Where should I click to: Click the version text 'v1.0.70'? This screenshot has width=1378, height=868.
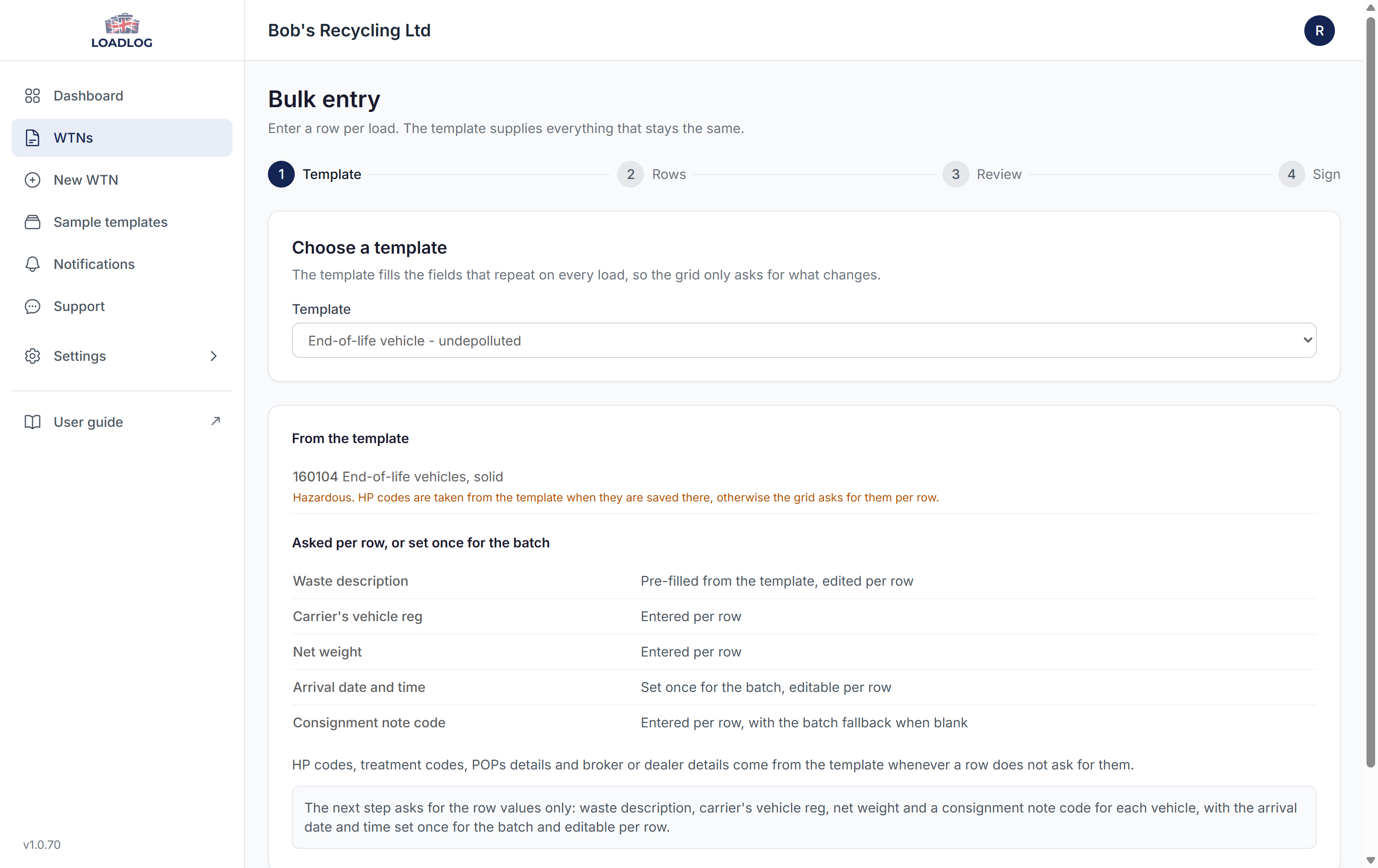pos(42,845)
